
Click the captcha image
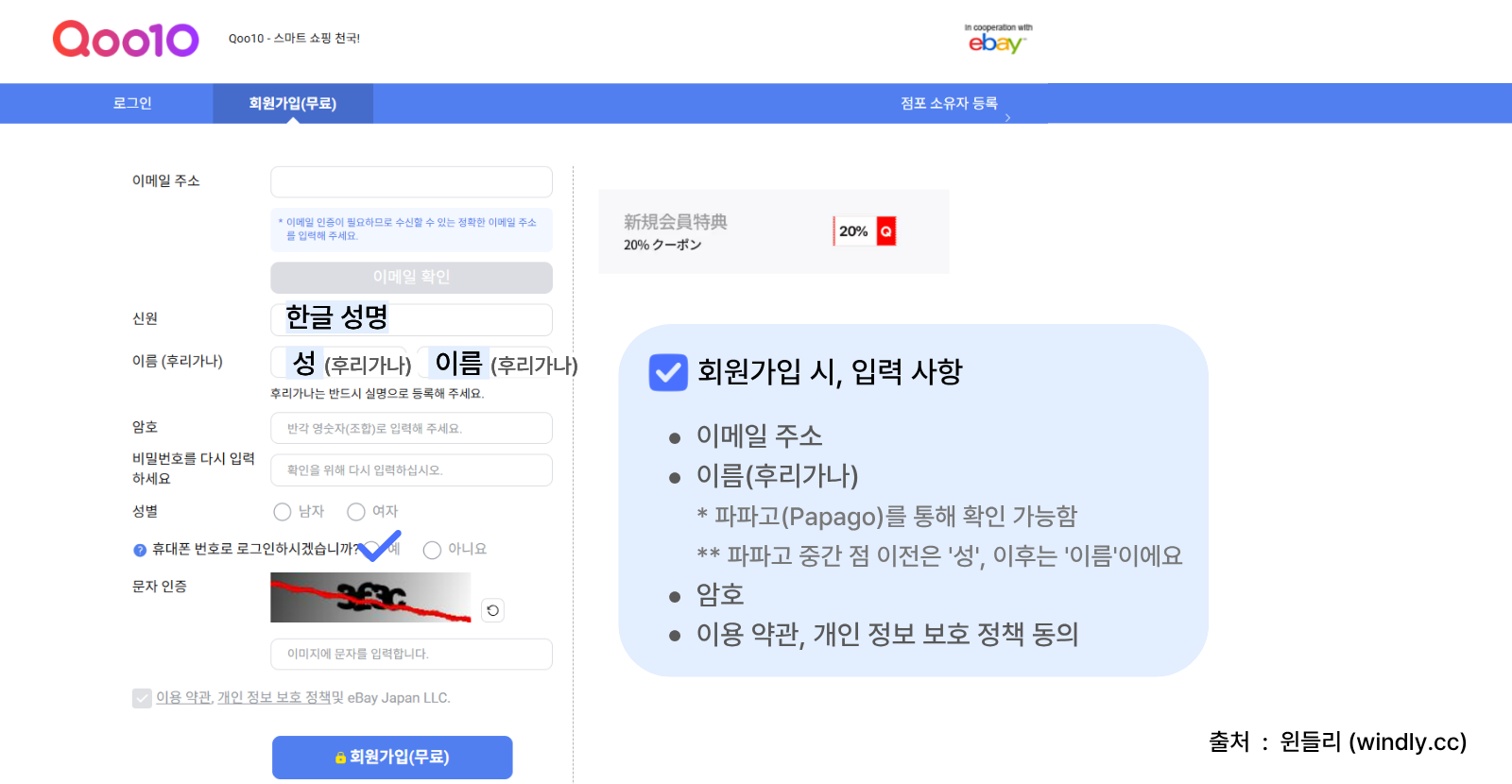click(x=370, y=597)
